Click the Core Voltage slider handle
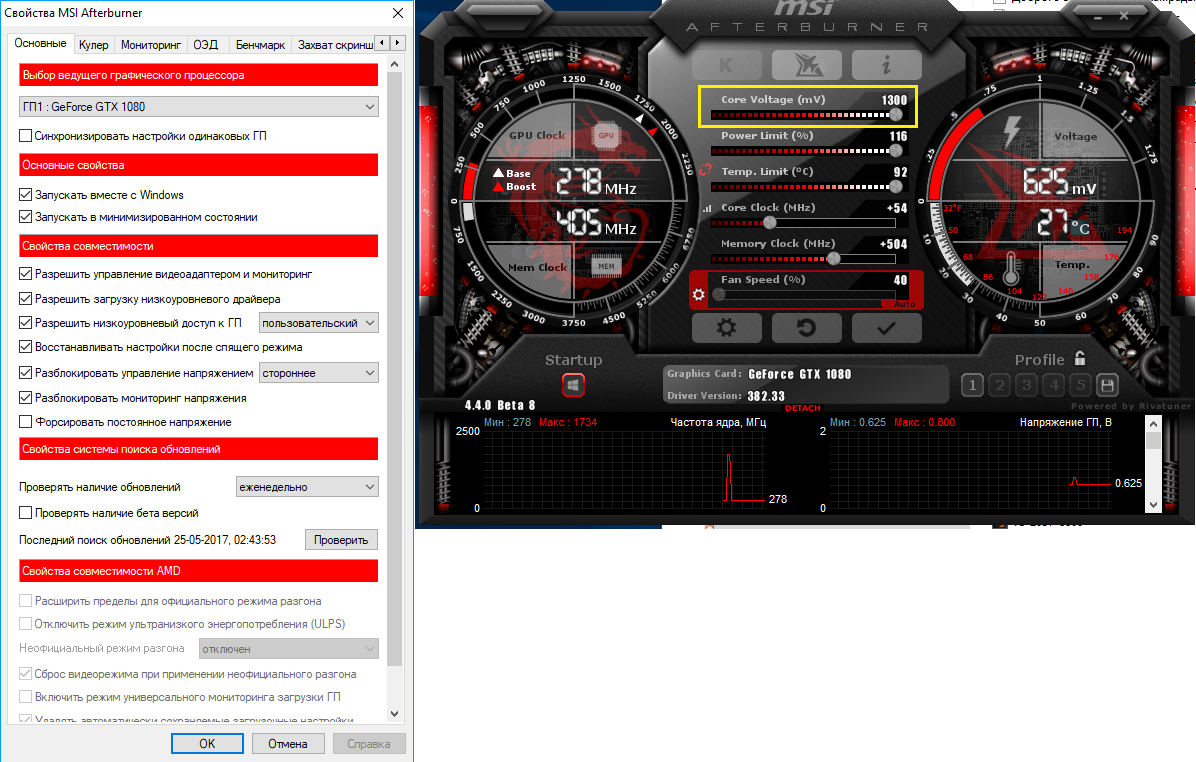Image resolution: width=1196 pixels, height=762 pixels. tap(895, 115)
